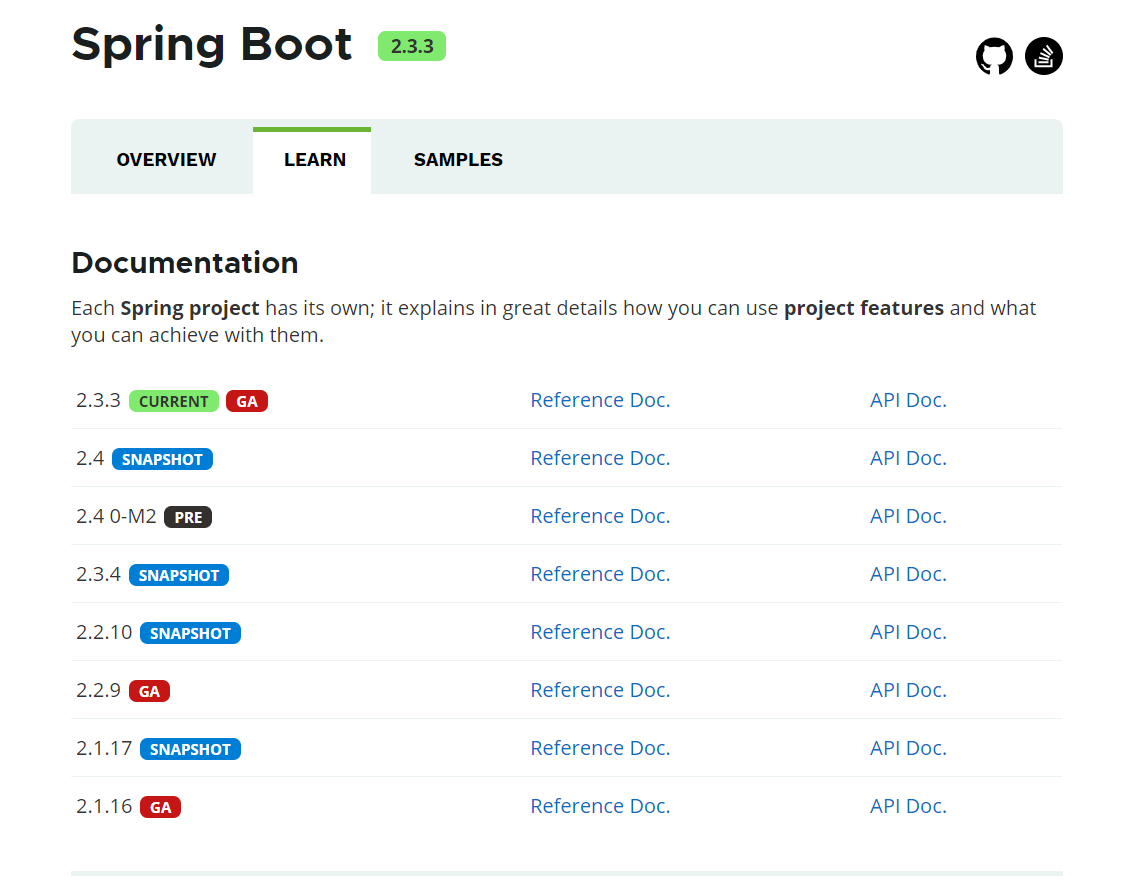Click version number 2.1.17 text

click(104, 748)
